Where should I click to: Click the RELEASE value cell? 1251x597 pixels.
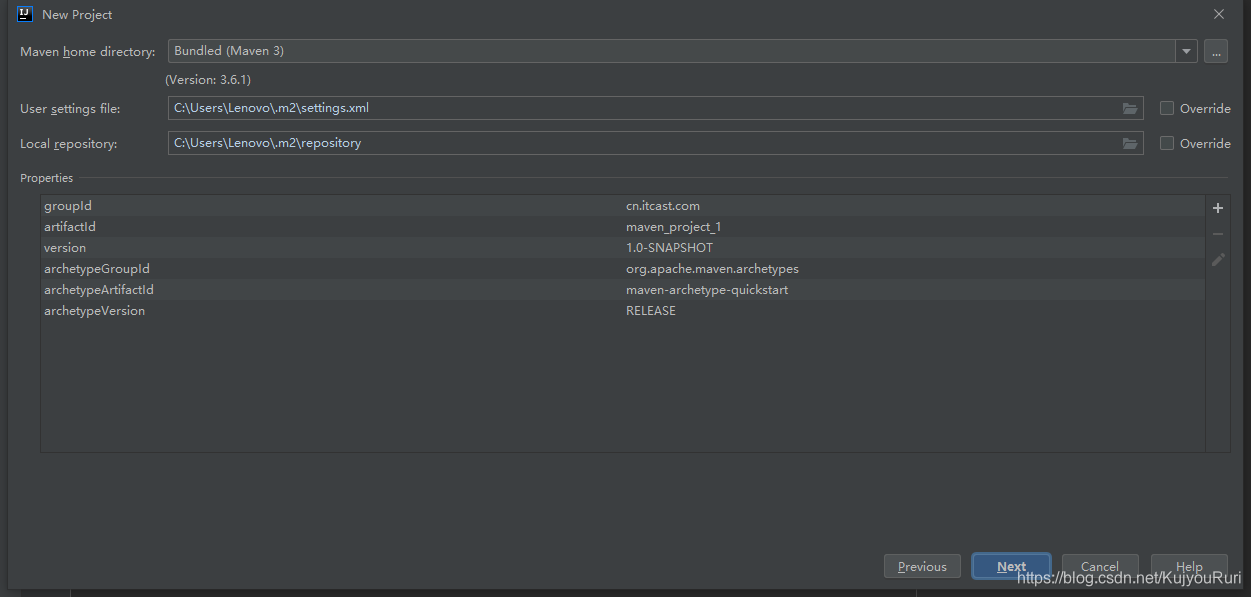pyautogui.click(x=651, y=311)
